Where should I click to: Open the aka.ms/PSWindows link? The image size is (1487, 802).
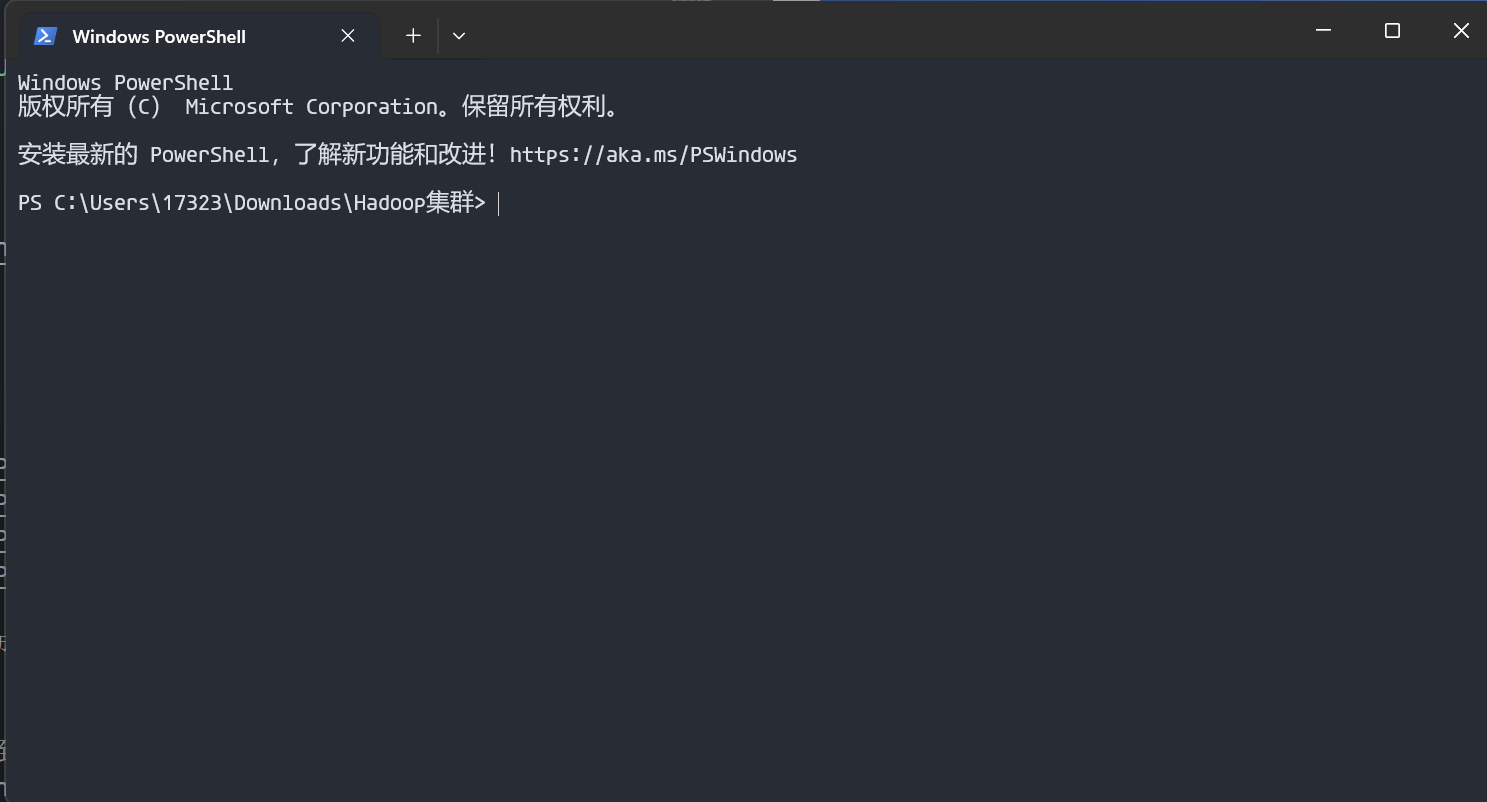click(x=653, y=154)
